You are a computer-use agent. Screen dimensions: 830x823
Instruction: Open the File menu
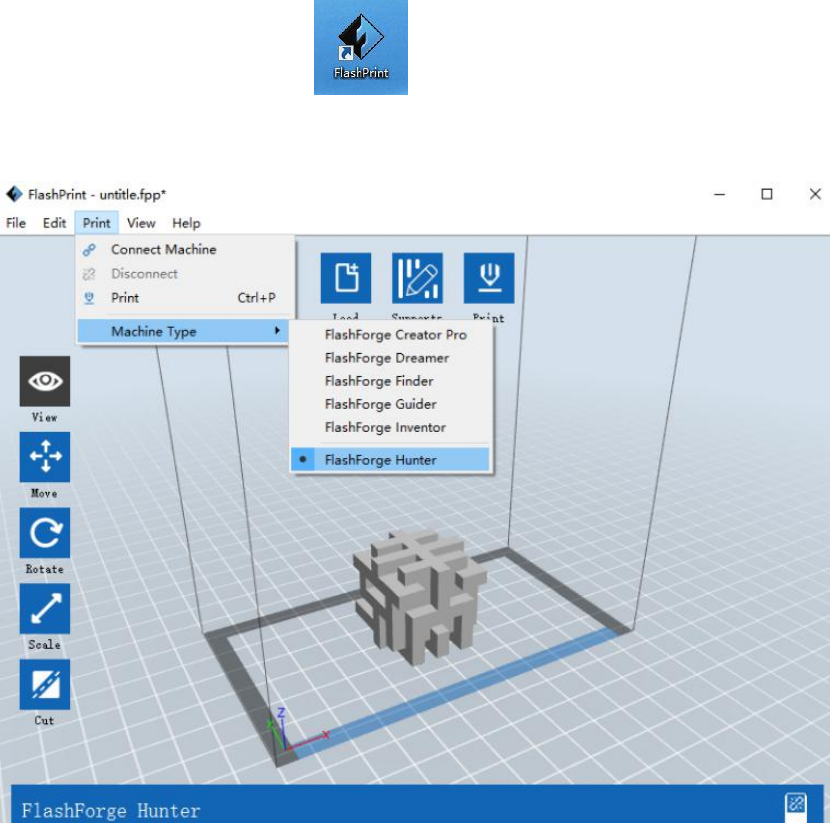pyautogui.click(x=16, y=223)
